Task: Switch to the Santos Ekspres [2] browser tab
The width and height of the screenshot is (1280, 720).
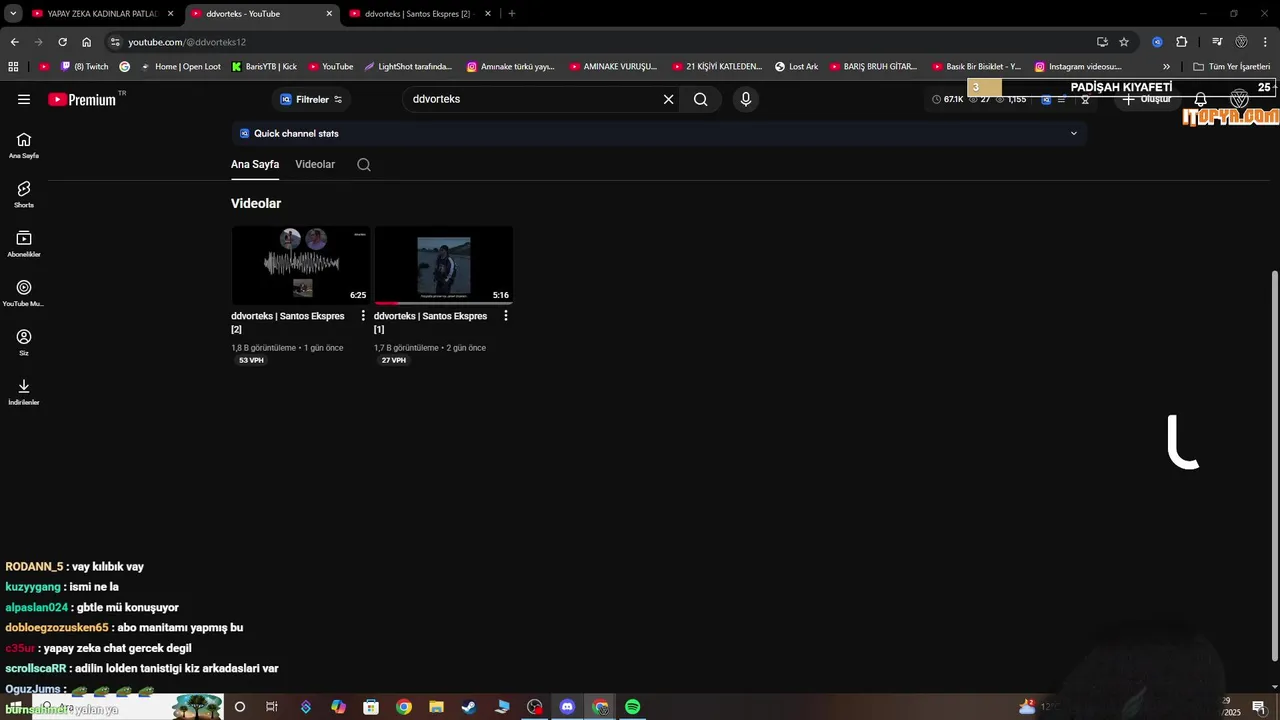Action: click(418, 14)
